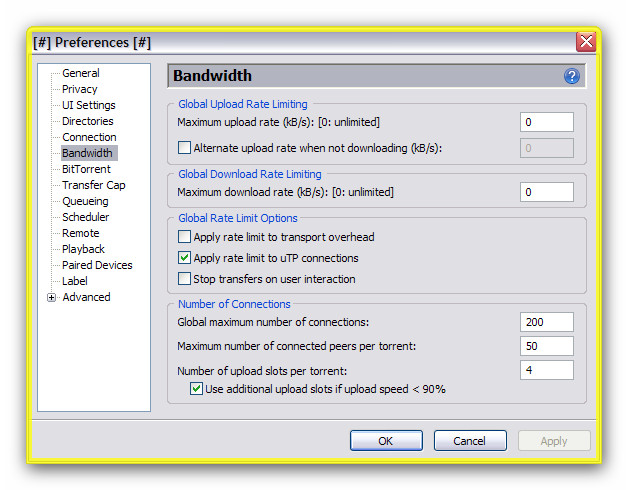Disable use additional upload slots option
The width and height of the screenshot is (628, 490).
197,389
